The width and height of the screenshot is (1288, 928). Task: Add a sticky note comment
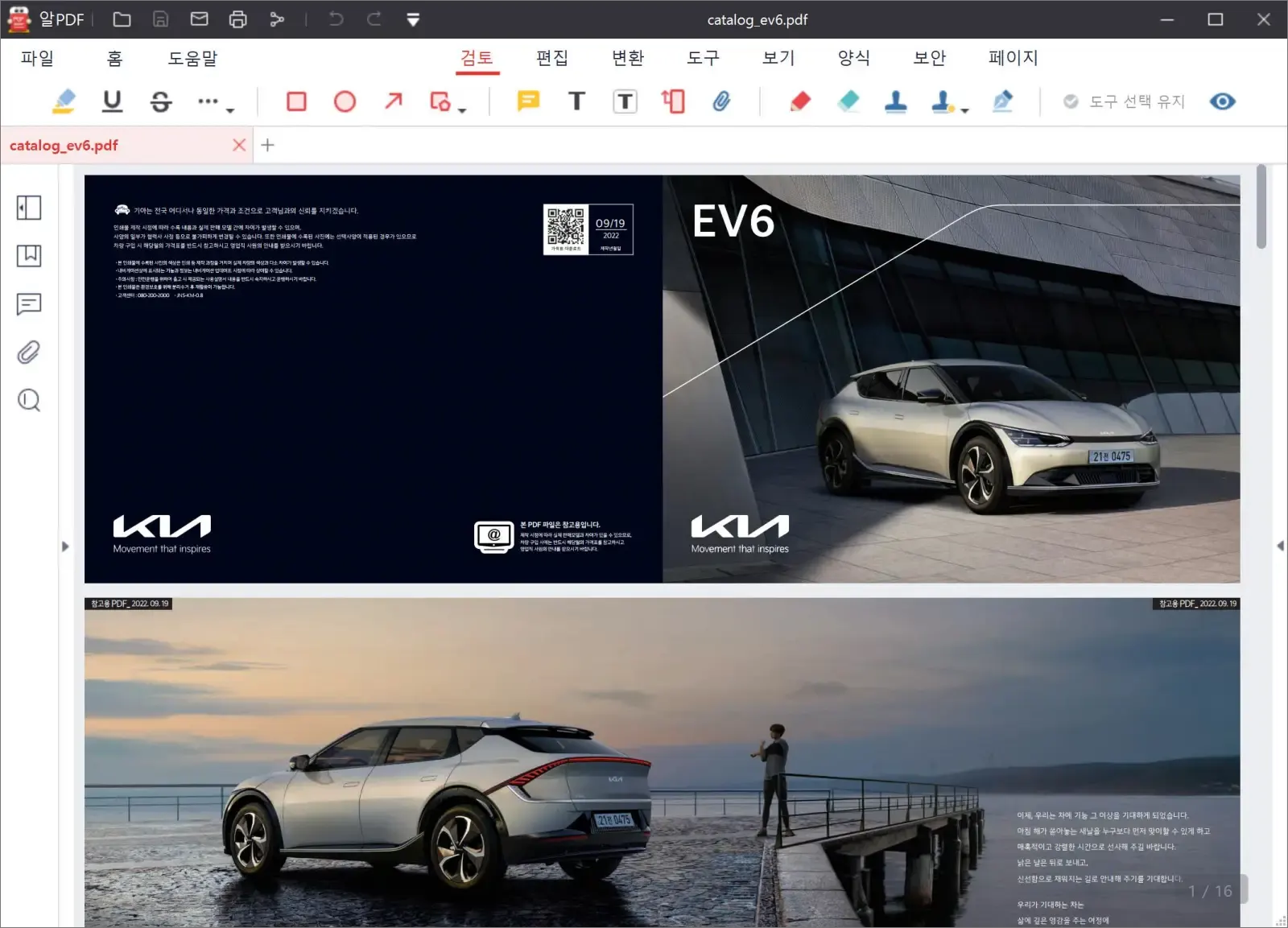pyautogui.click(x=528, y=101)
